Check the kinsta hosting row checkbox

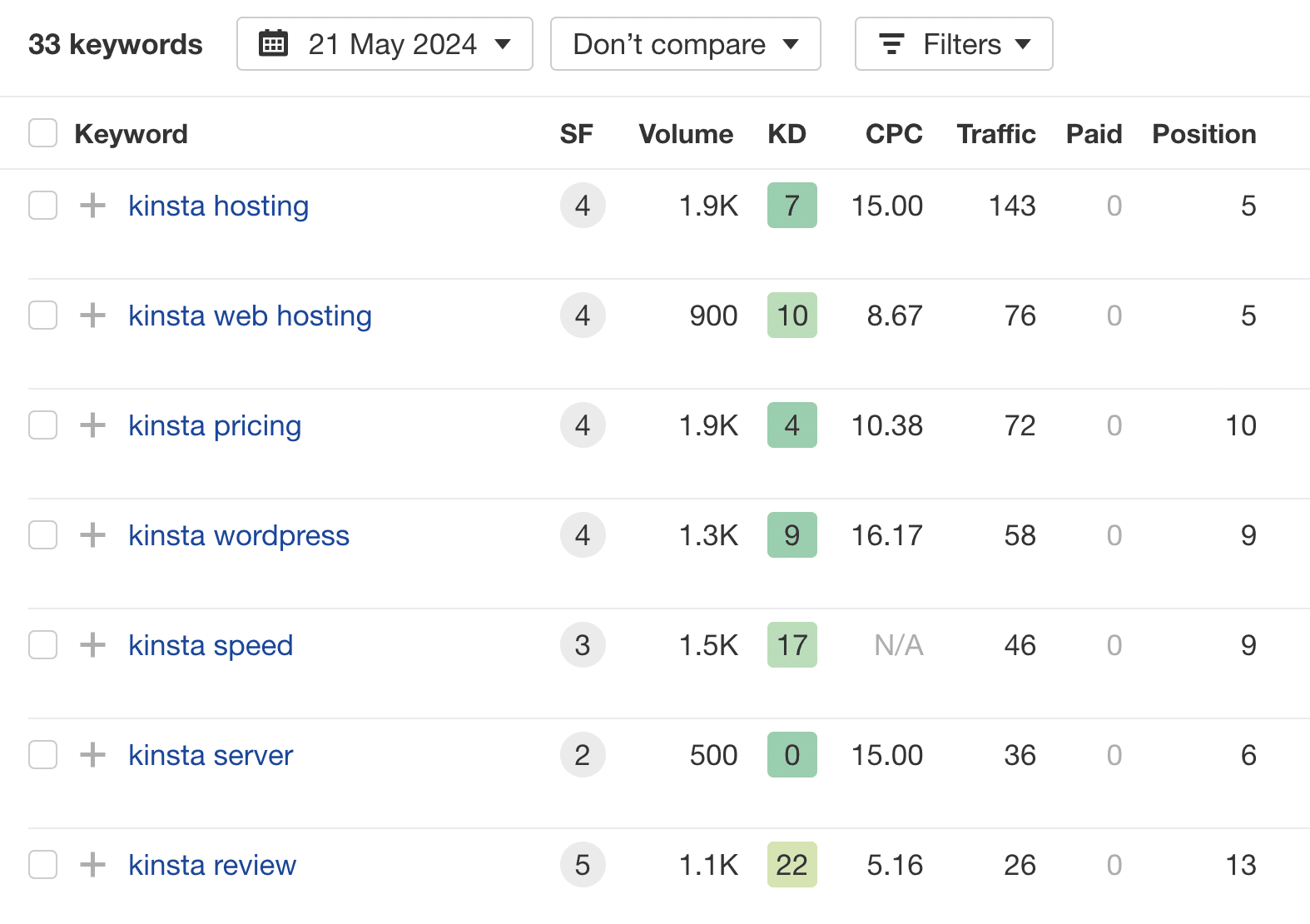pos(42,206)
